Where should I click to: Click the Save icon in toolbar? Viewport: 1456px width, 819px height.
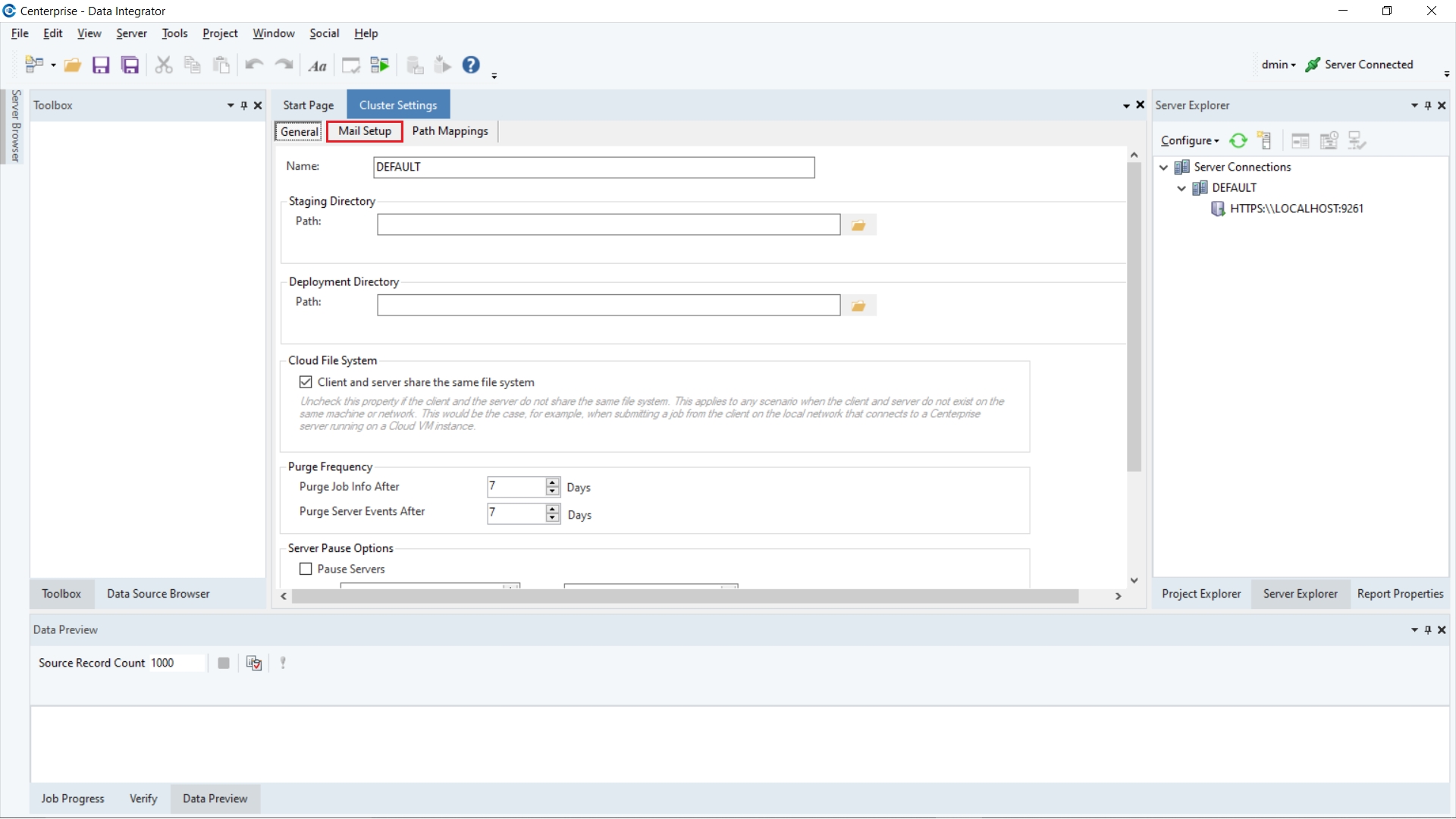tap(101, 65)
